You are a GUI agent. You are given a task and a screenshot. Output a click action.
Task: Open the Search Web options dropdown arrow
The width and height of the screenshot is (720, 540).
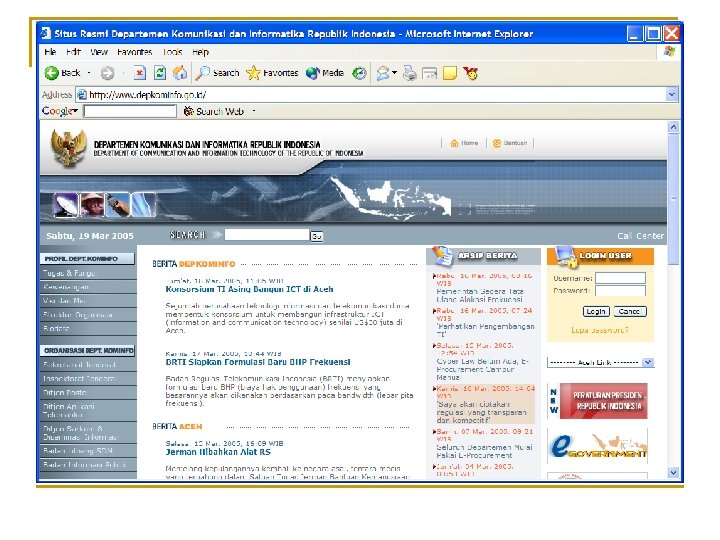point(254,111)
